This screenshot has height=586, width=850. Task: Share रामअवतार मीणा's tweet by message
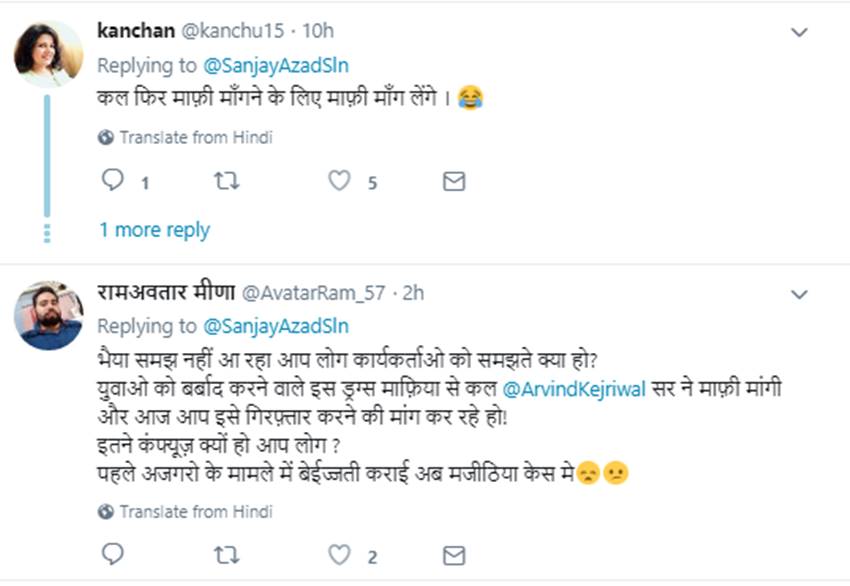[454, 554]
